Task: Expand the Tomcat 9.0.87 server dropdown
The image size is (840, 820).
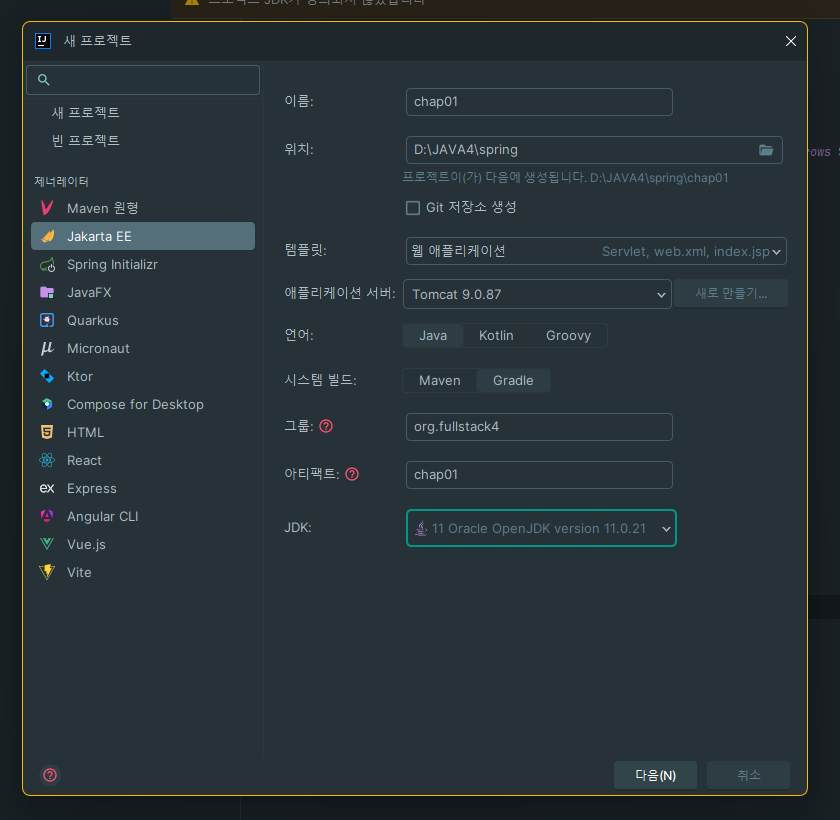Action: [x=537, y=294]
